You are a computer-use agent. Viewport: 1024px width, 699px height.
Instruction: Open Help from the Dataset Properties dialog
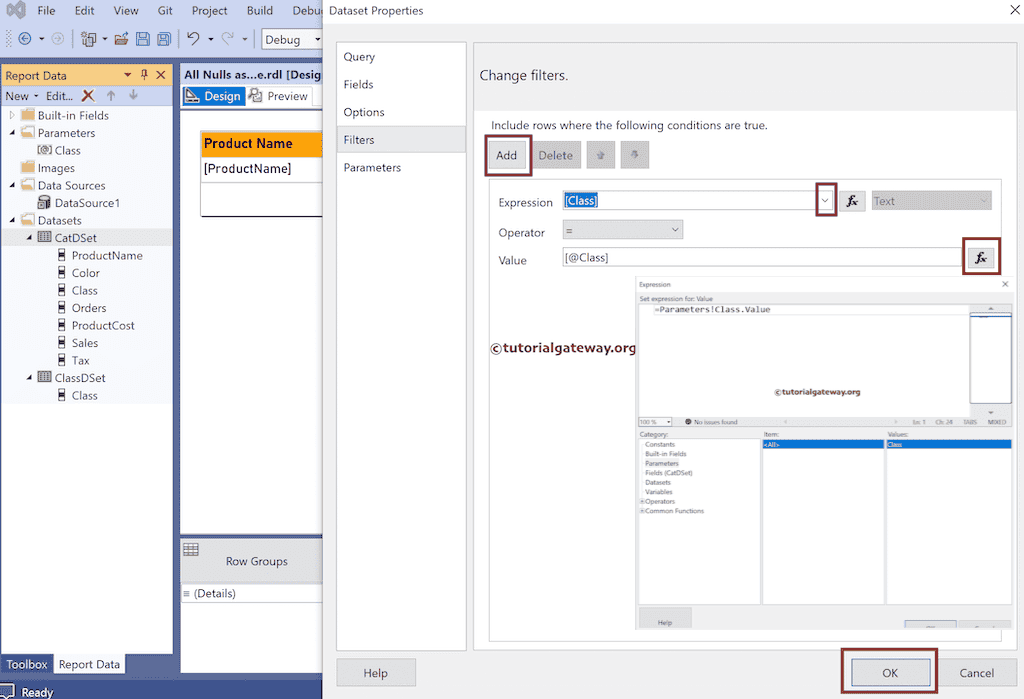click(x=375, y=672)
